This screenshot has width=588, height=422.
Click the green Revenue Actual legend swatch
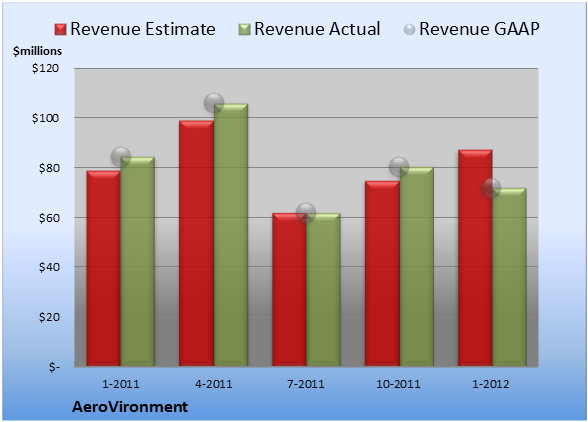[244, 29]
